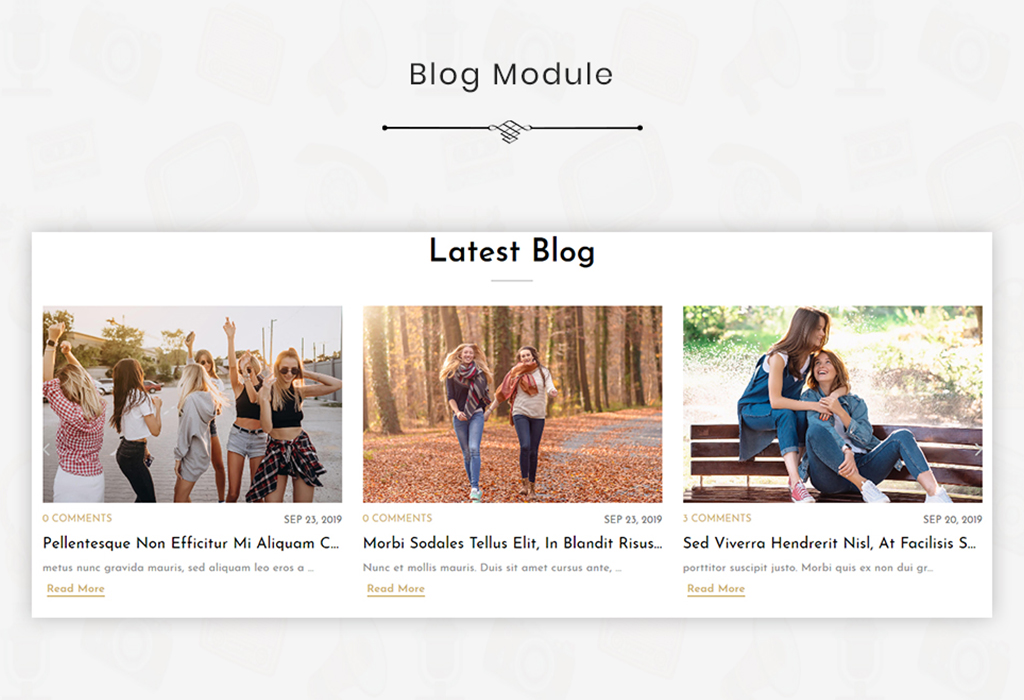Click the excerpt starting 'Nunc et mollis mauris'
The width and height of the screenshot is (1024, 700).
pos(492,567)
